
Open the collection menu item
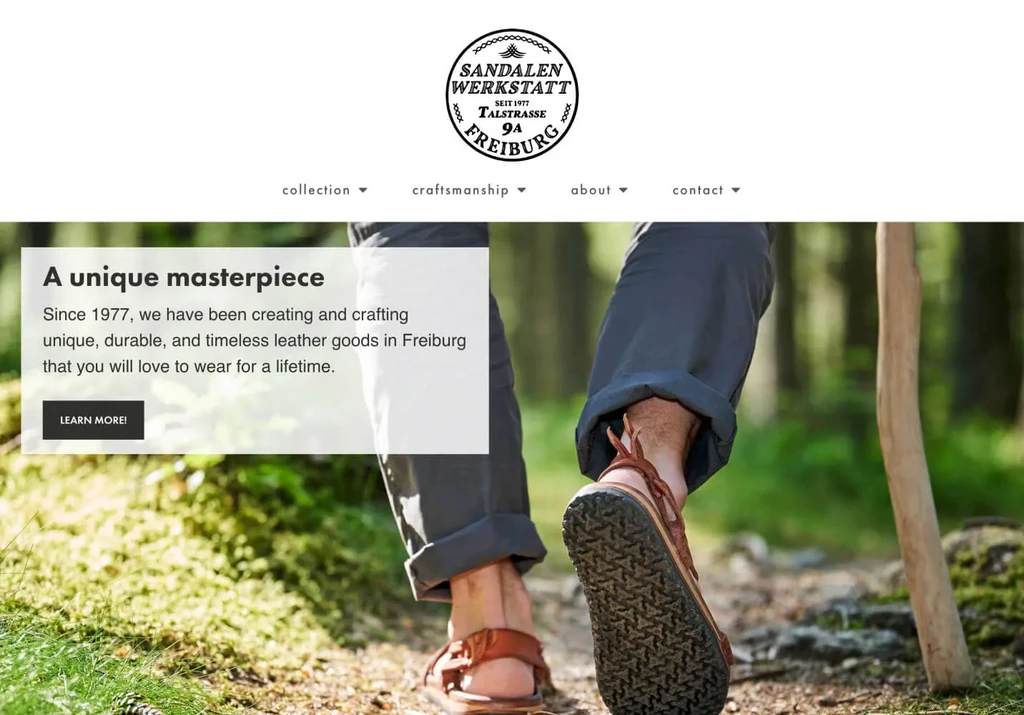point(316,190)
